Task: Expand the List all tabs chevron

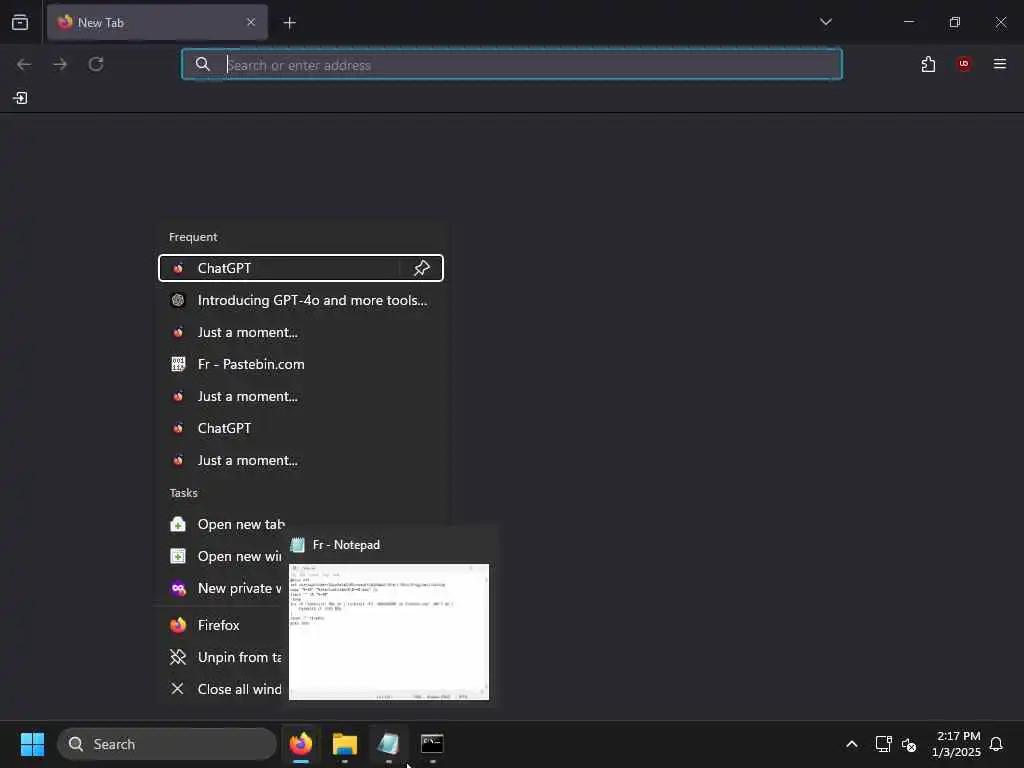Action: [825, 22]
